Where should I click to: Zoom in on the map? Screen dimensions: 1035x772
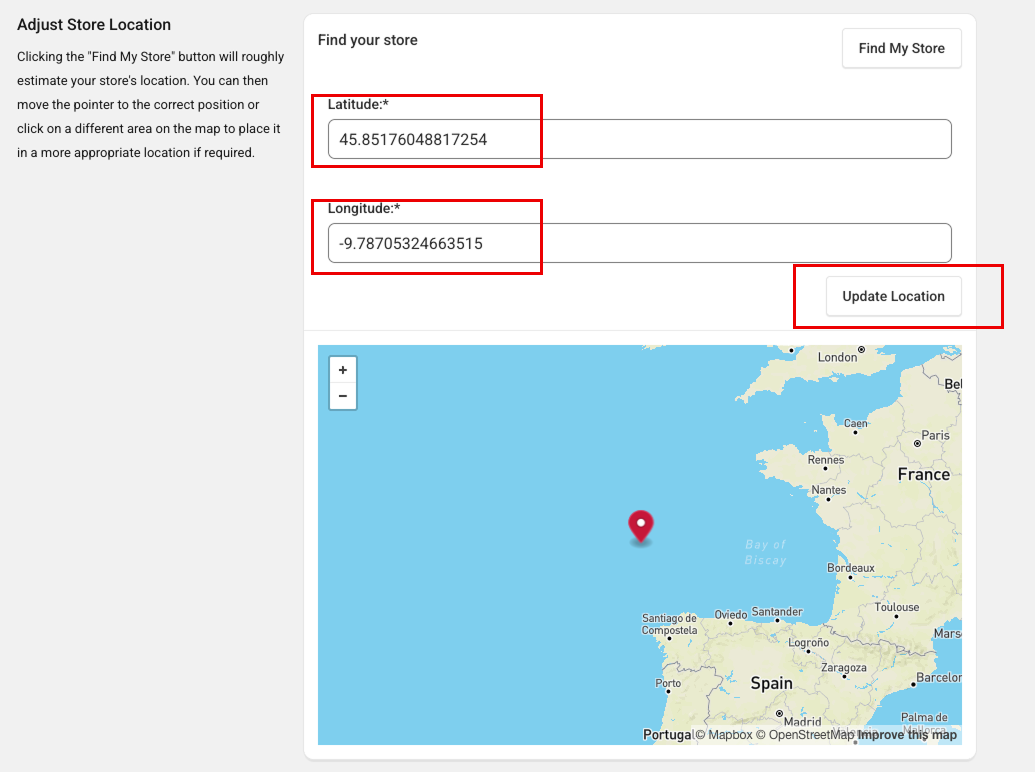click(343, 370)
